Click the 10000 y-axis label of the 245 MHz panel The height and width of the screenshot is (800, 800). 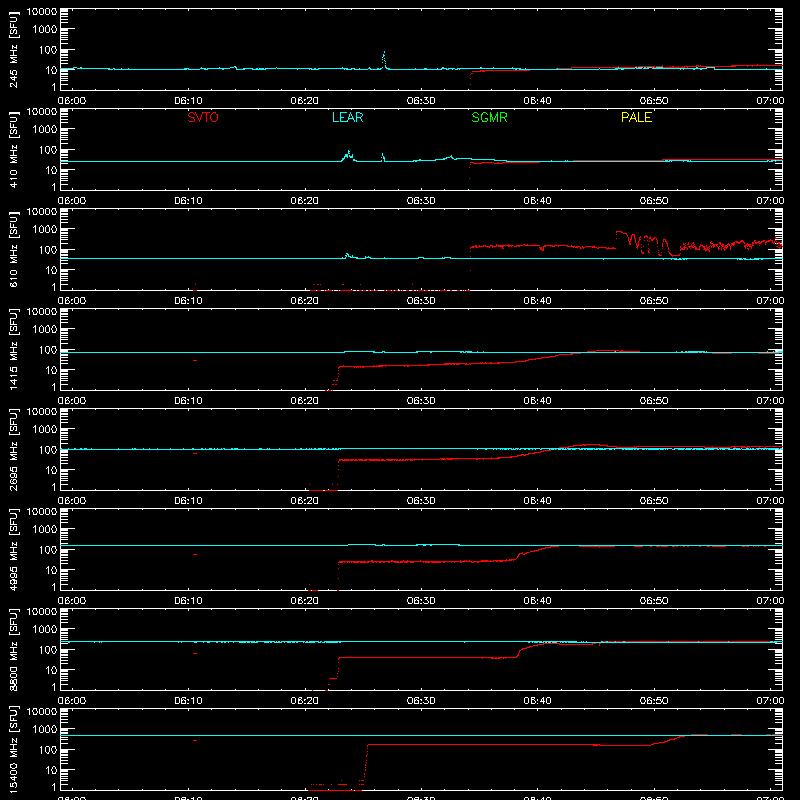pyautogui.click(x=42, y=12)
